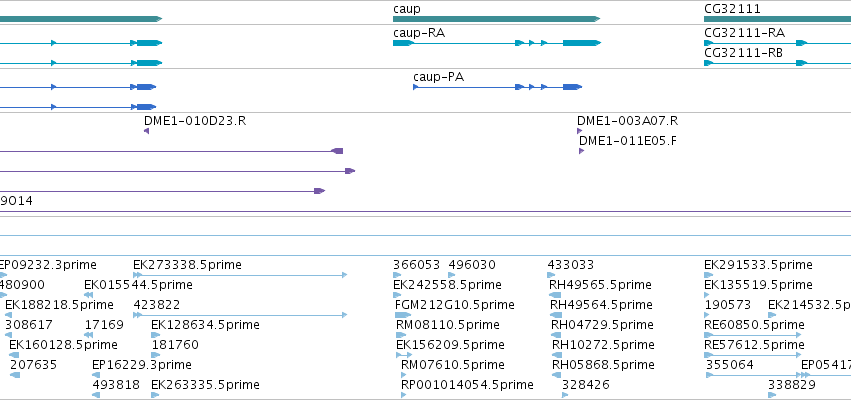Viewport: 851px width, 400px height.
Task: Click the CG32111-RA transcript label
Action: pos(744,33)
